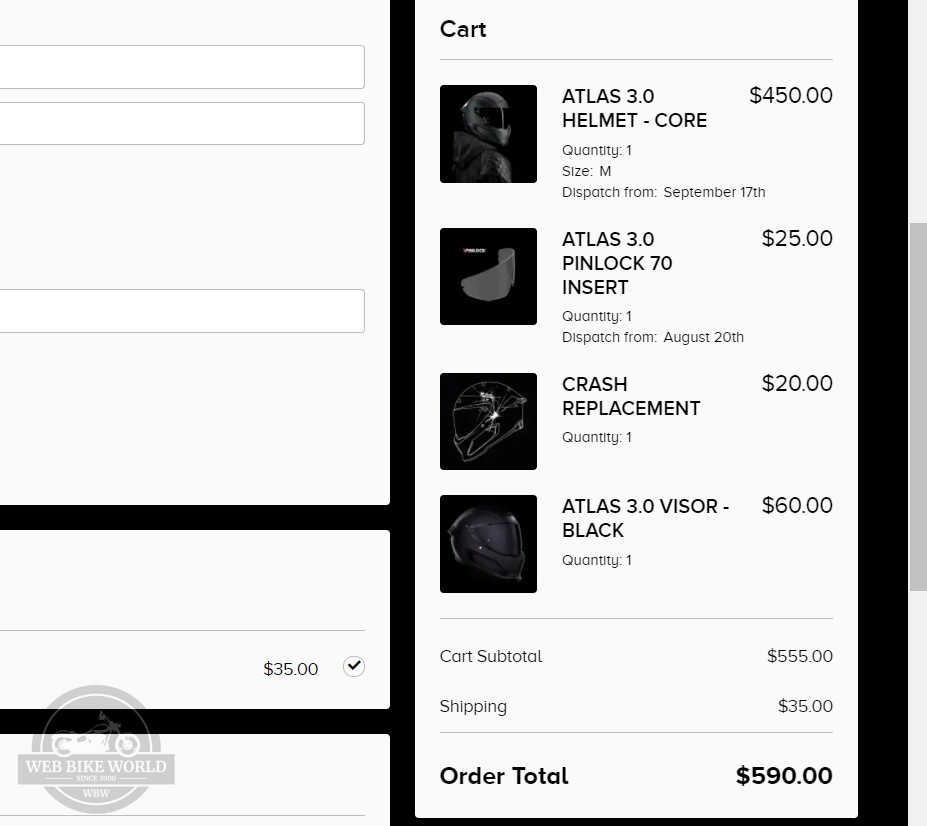Select the Crash Replacement helmet image
This screenshot has width=927, height=826.
point(488,421)
